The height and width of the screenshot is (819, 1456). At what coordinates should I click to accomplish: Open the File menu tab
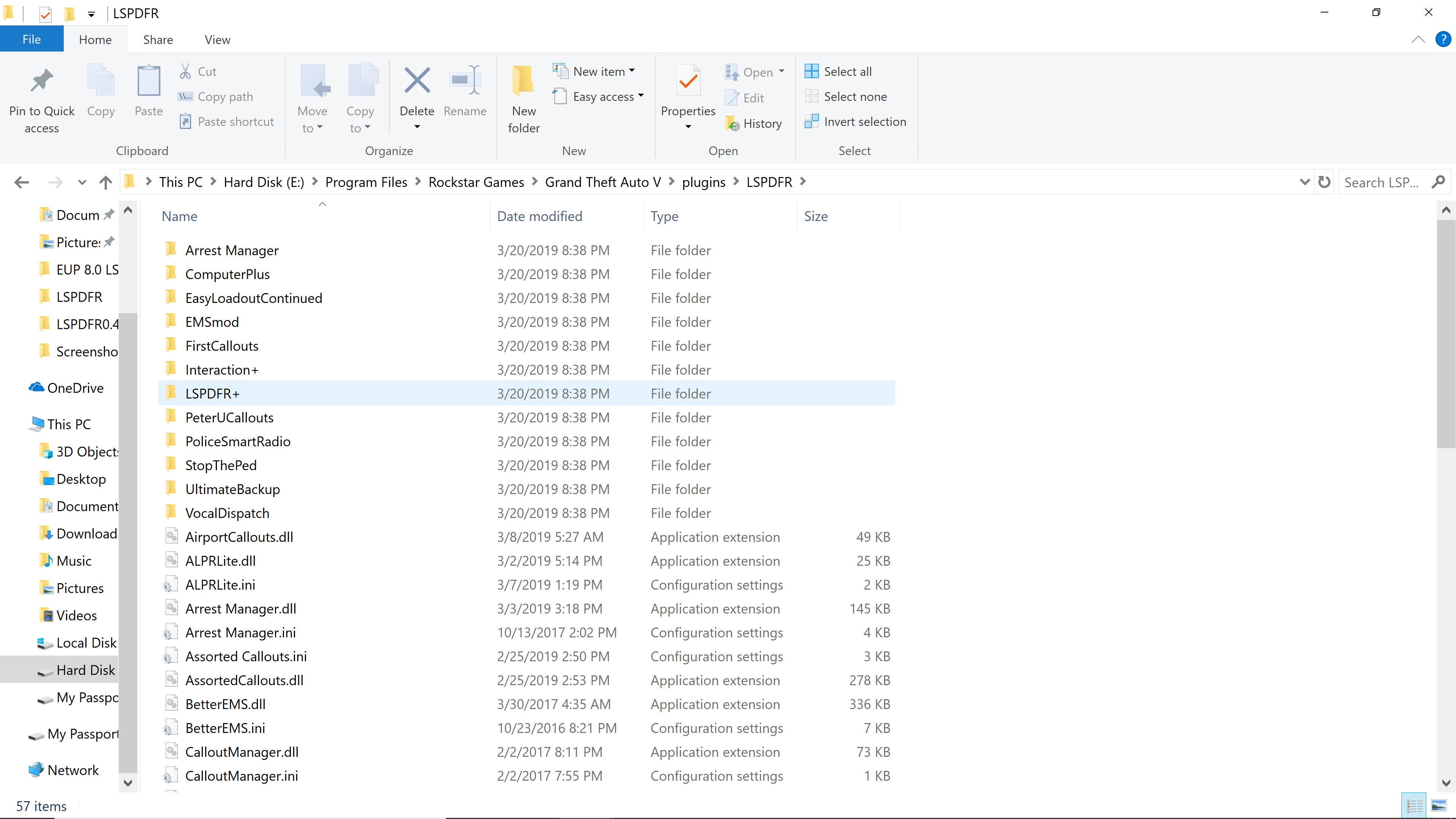[31, 39]
